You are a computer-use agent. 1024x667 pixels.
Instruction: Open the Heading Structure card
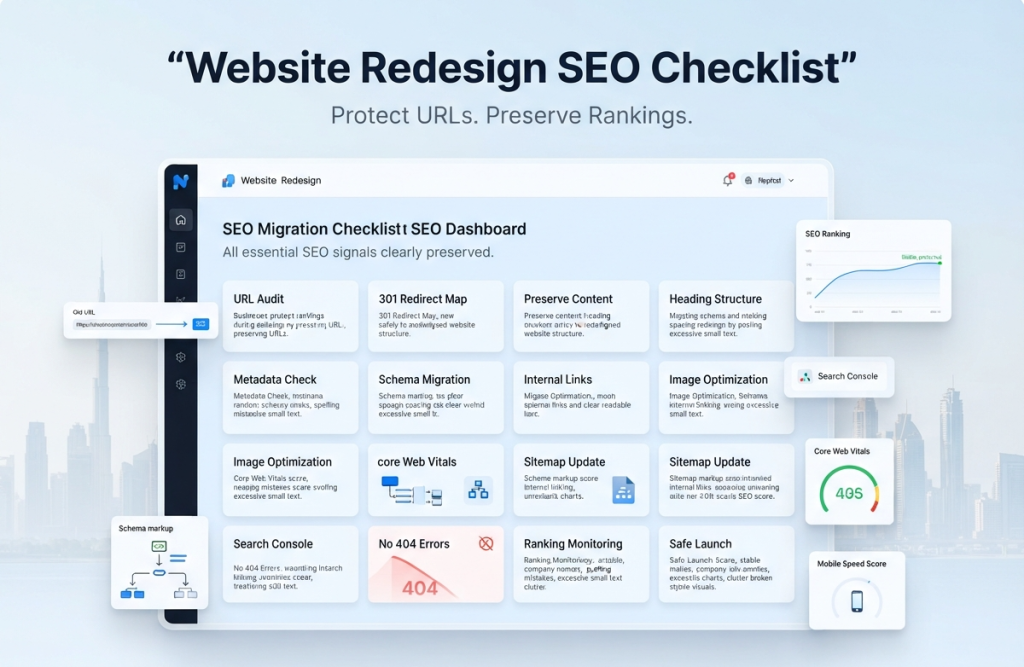(726, 316)
